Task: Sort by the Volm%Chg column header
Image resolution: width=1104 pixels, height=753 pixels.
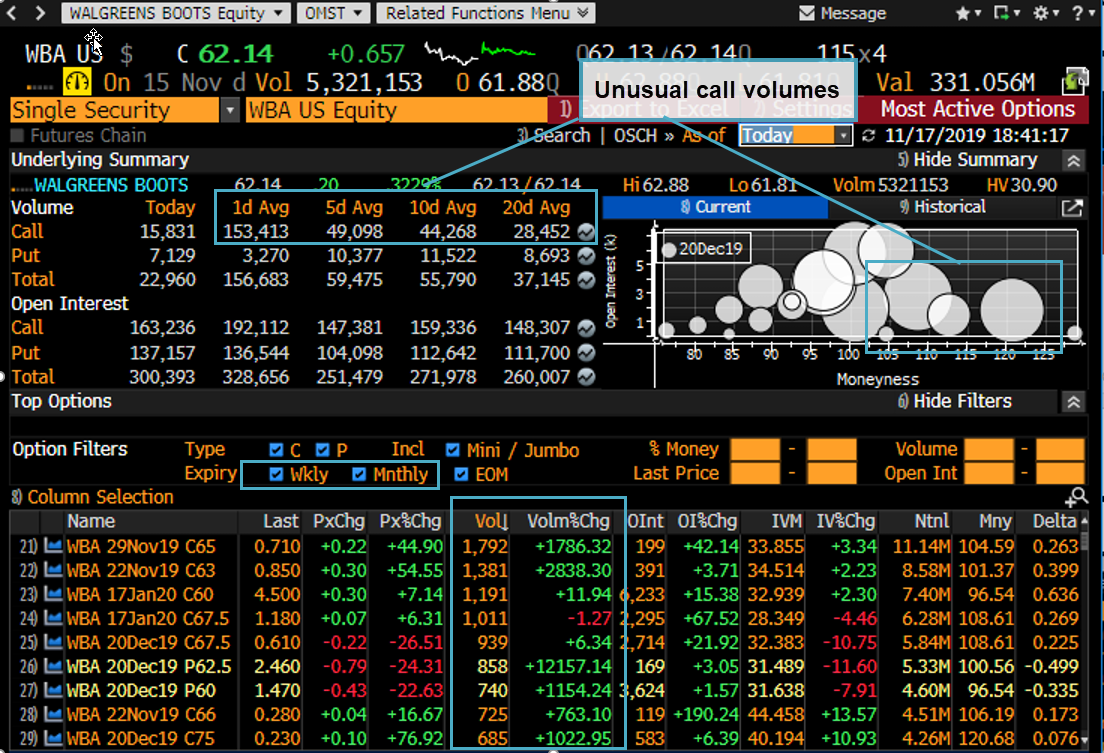Action: click(568, 521)
